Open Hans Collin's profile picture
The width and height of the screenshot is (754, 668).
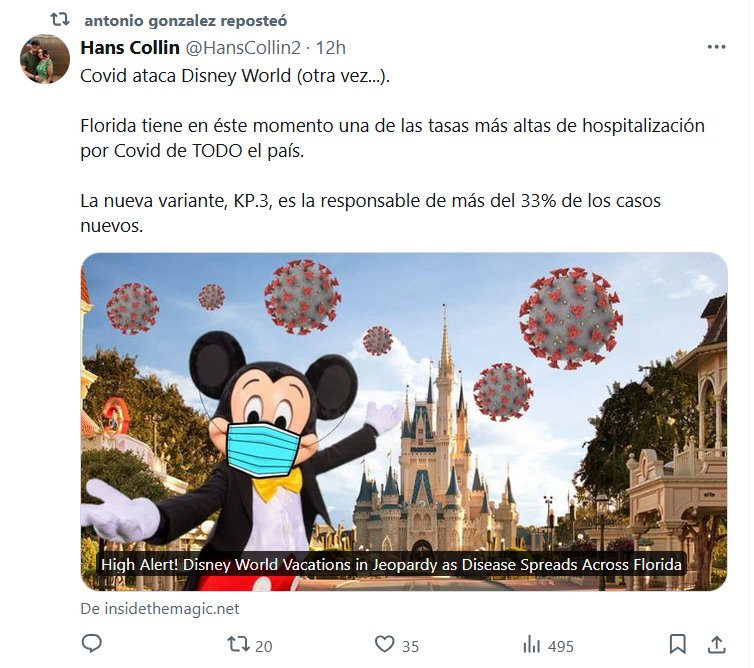point(45,59)
